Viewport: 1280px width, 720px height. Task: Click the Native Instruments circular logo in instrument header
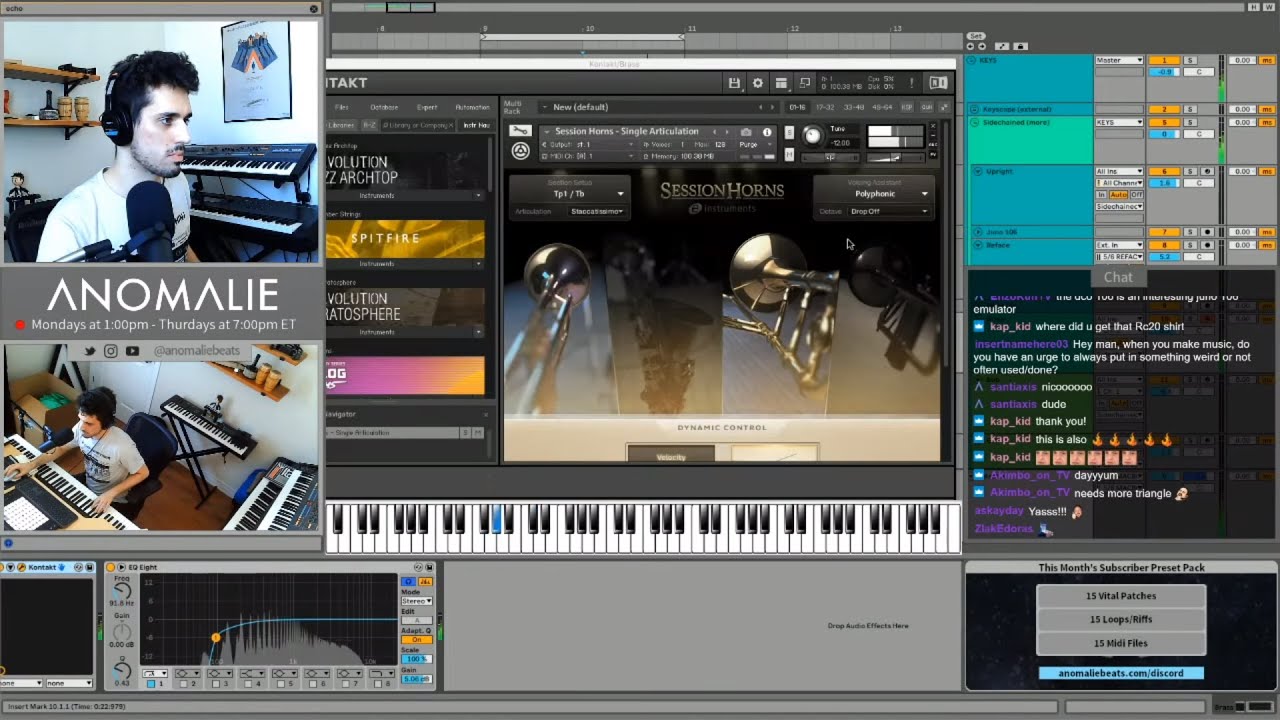tap(520, 151)
